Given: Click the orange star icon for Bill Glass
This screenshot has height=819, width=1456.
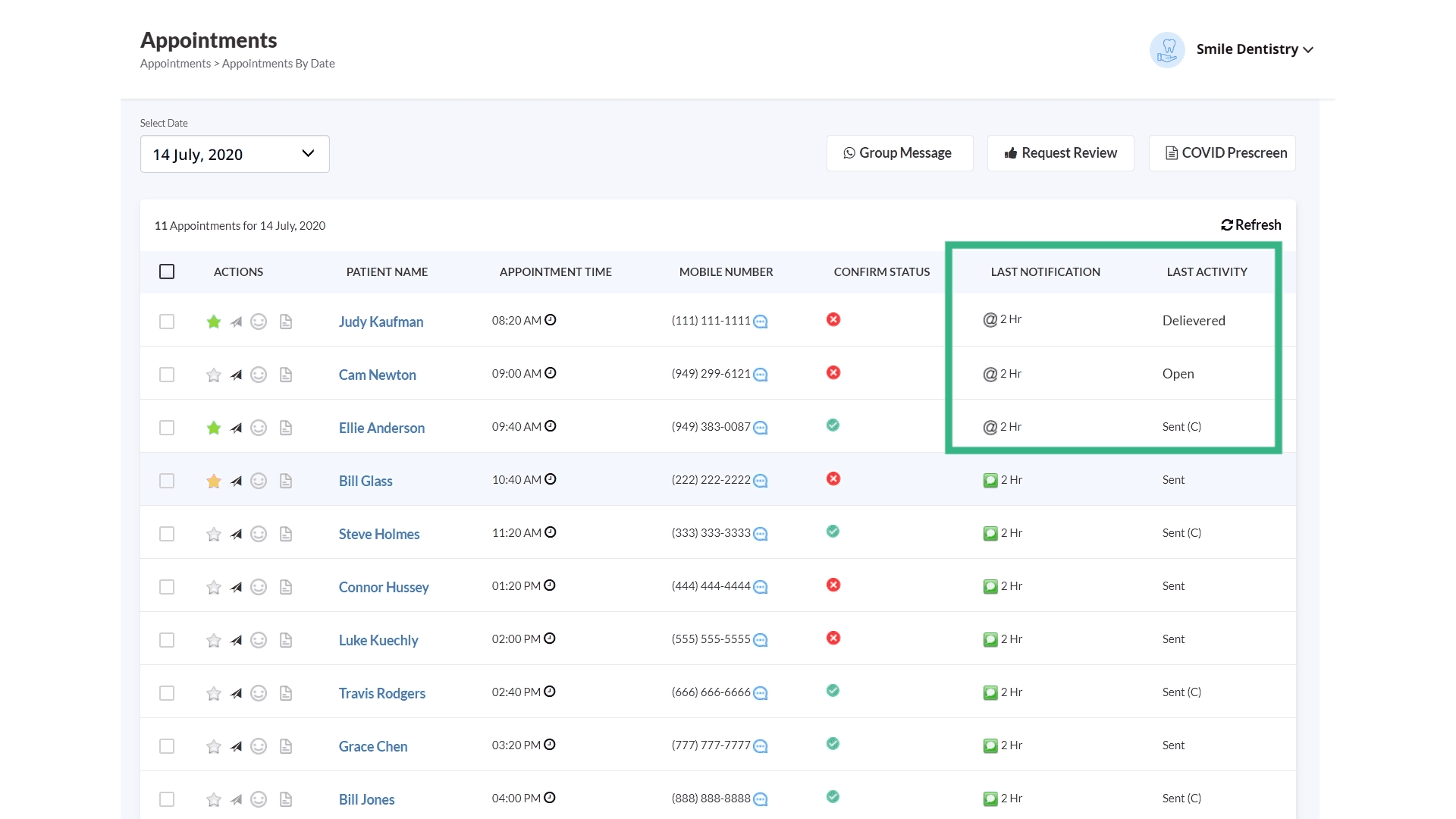Looking at the screenshot, I should [214, 481].
